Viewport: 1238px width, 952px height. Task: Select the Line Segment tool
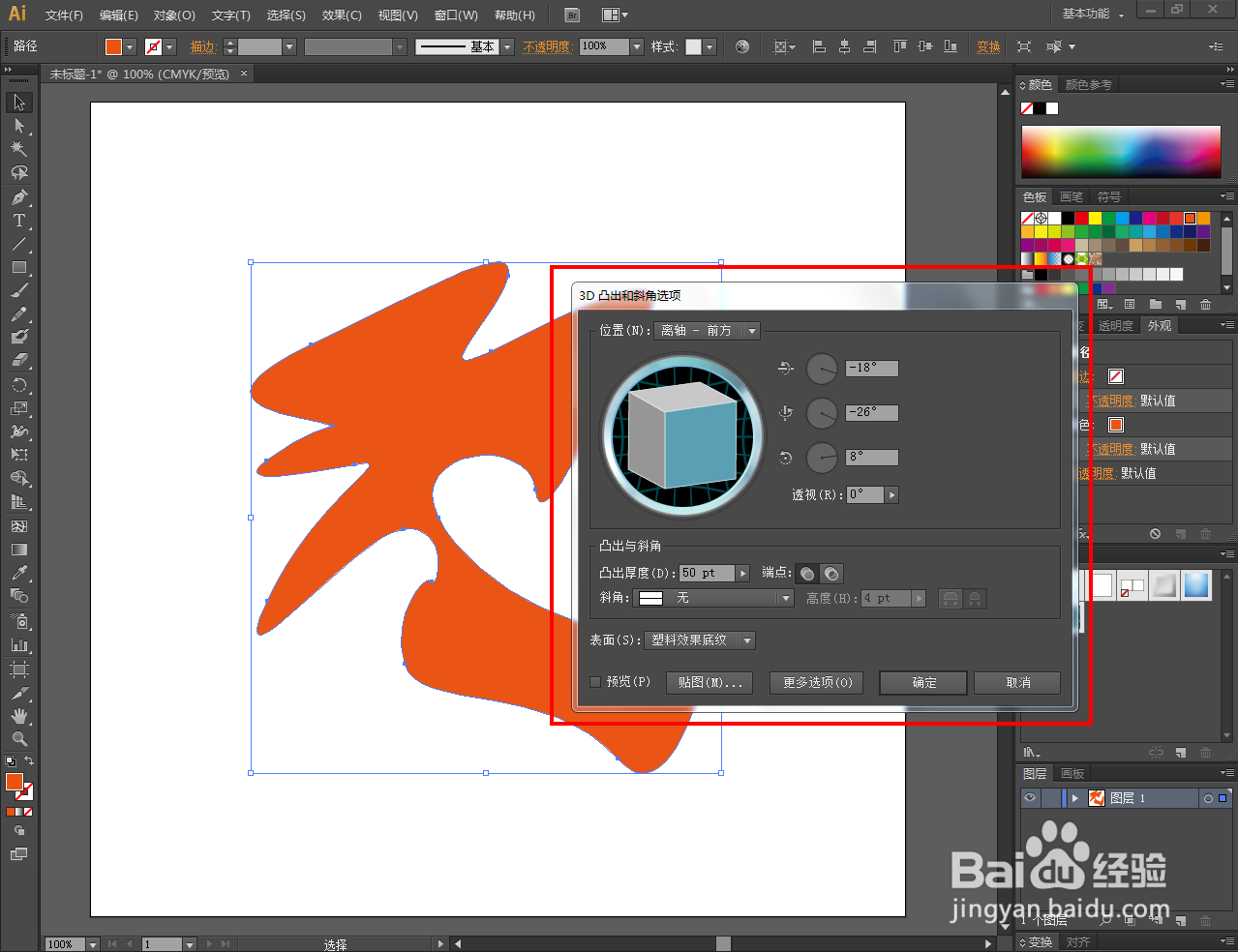coord(19,244)
